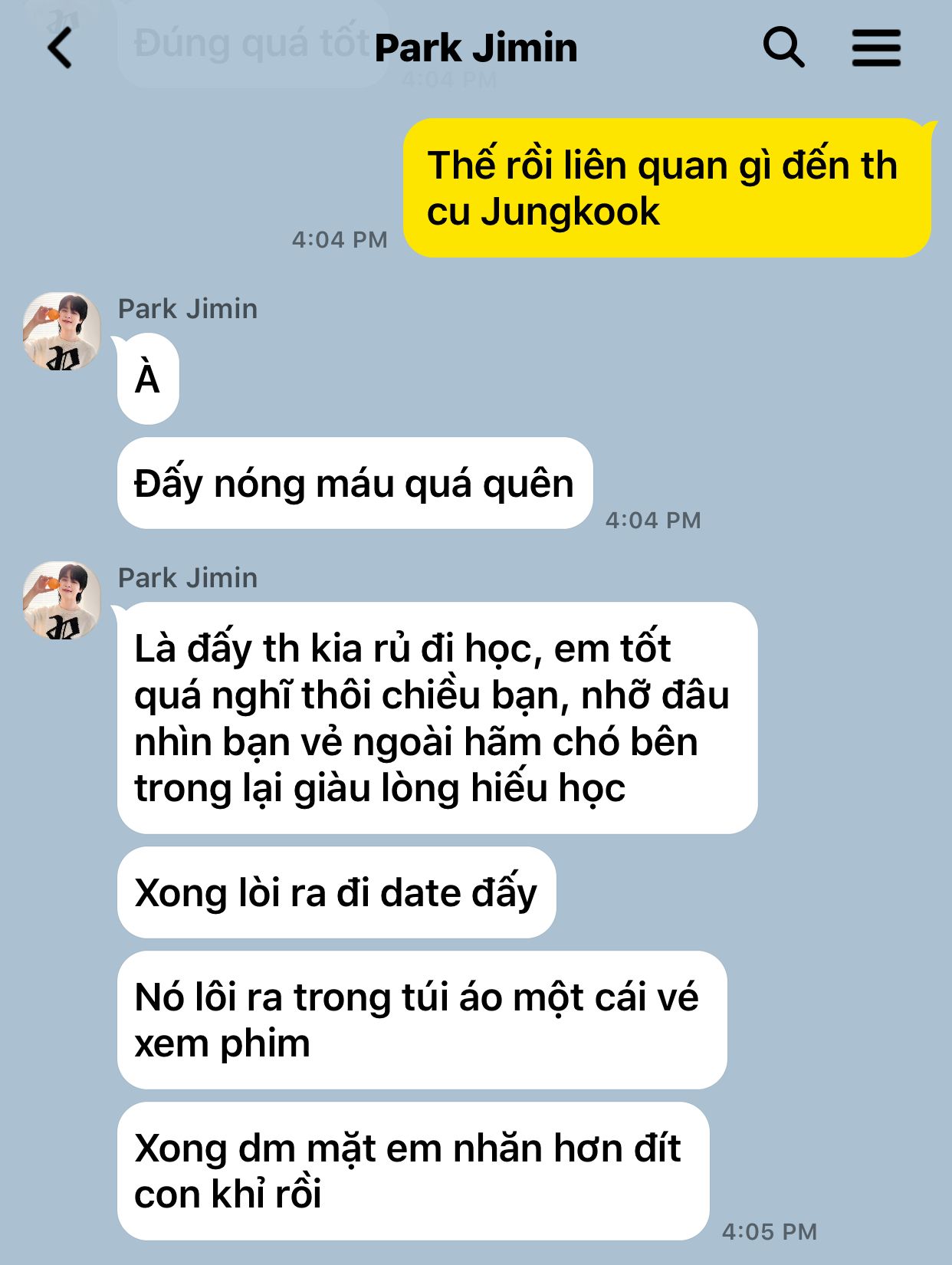Image resolution: width=952 pixels, height=1265 pixels.
Task: Tap the faded 4:04 PM timestamp under title
Action: pos(449,80)
